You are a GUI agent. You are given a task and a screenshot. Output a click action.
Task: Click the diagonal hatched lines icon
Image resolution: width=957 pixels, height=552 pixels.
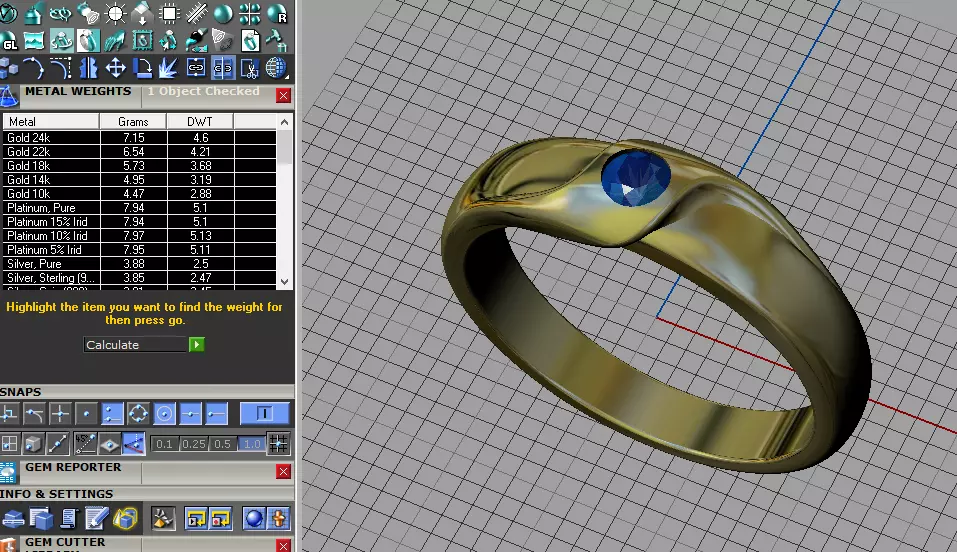pyautogui.click(x=196, y=13)
